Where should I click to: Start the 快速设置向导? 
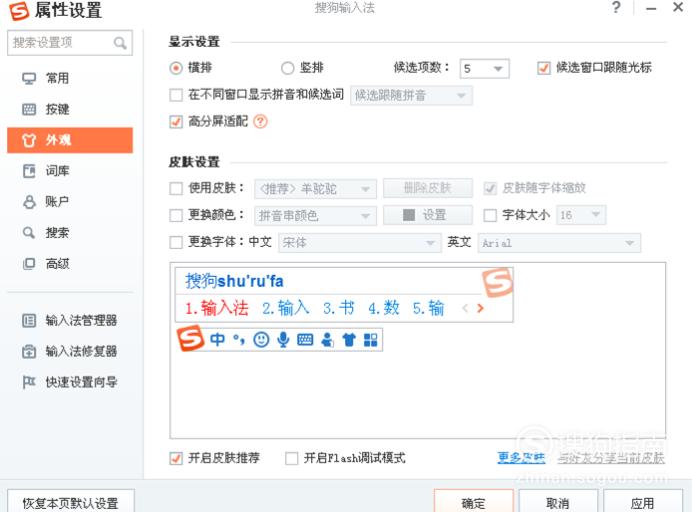pyautogui.click(x=70, y=382)
